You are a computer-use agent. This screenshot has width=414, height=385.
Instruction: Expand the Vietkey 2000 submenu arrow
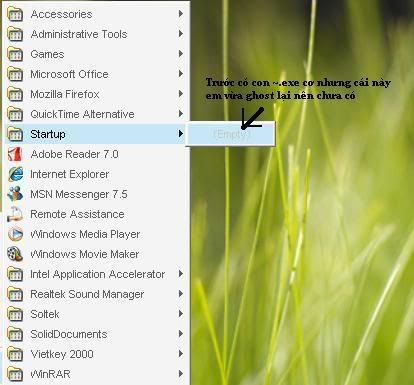point(181,354)
